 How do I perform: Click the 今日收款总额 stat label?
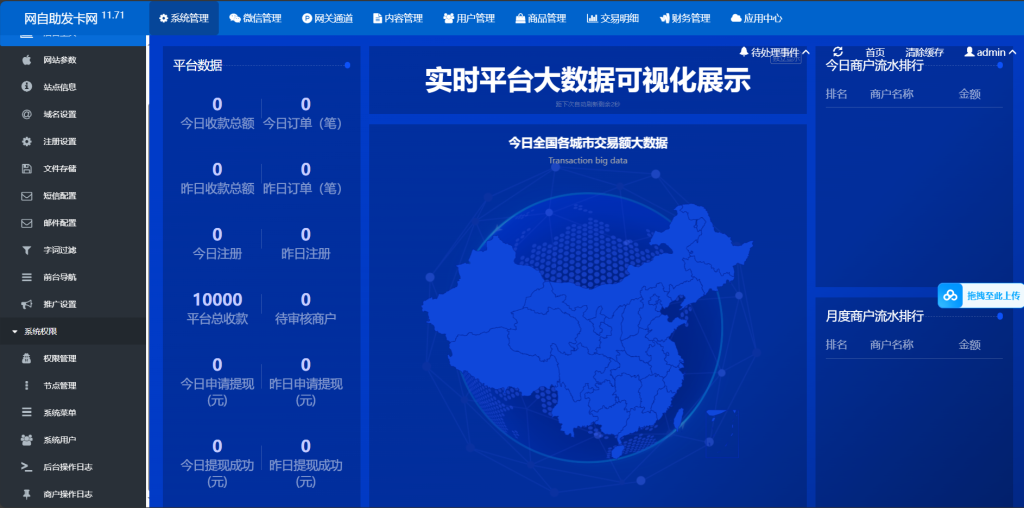(217, 123)
